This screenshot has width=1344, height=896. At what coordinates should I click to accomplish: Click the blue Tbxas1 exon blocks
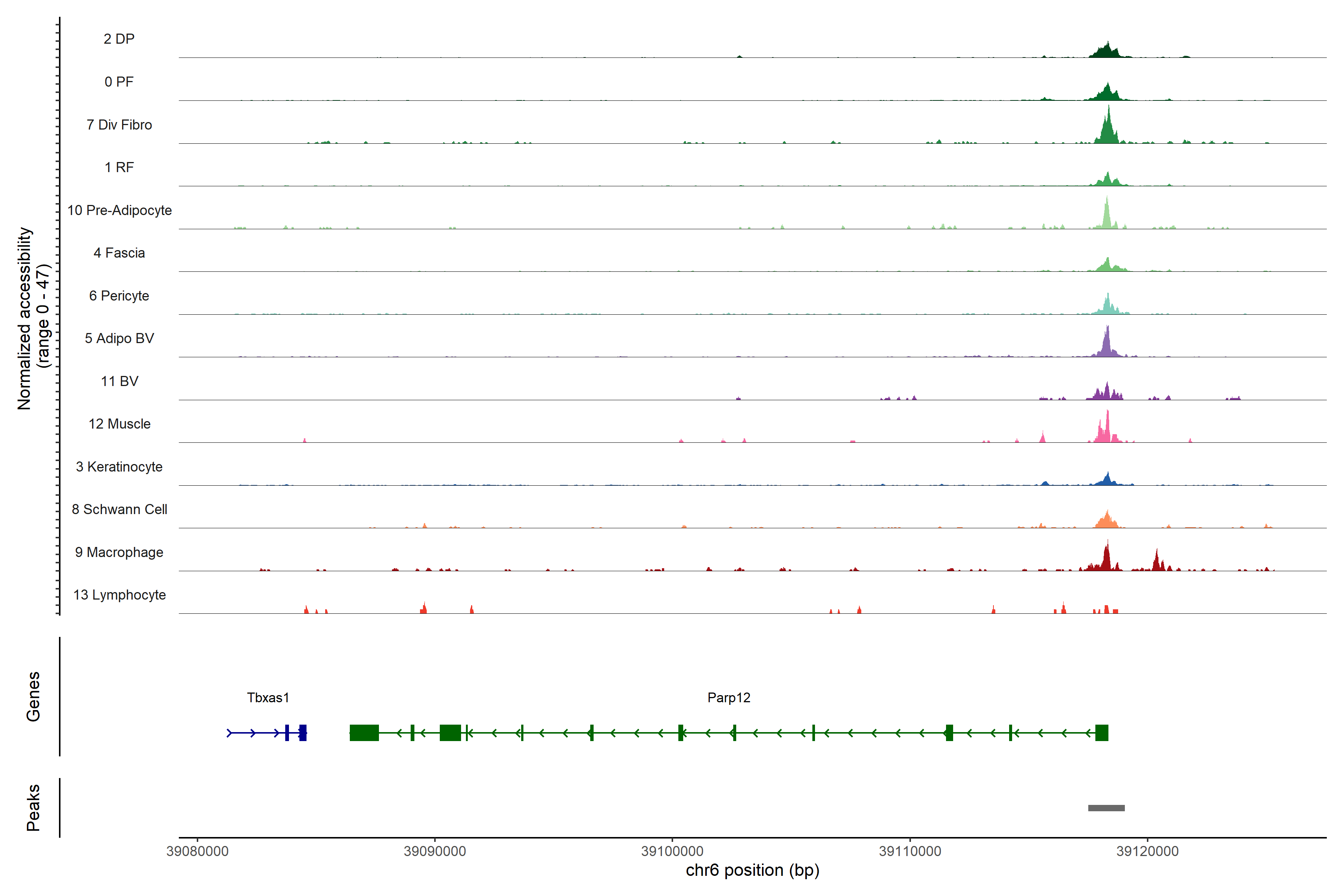[302, 732]
